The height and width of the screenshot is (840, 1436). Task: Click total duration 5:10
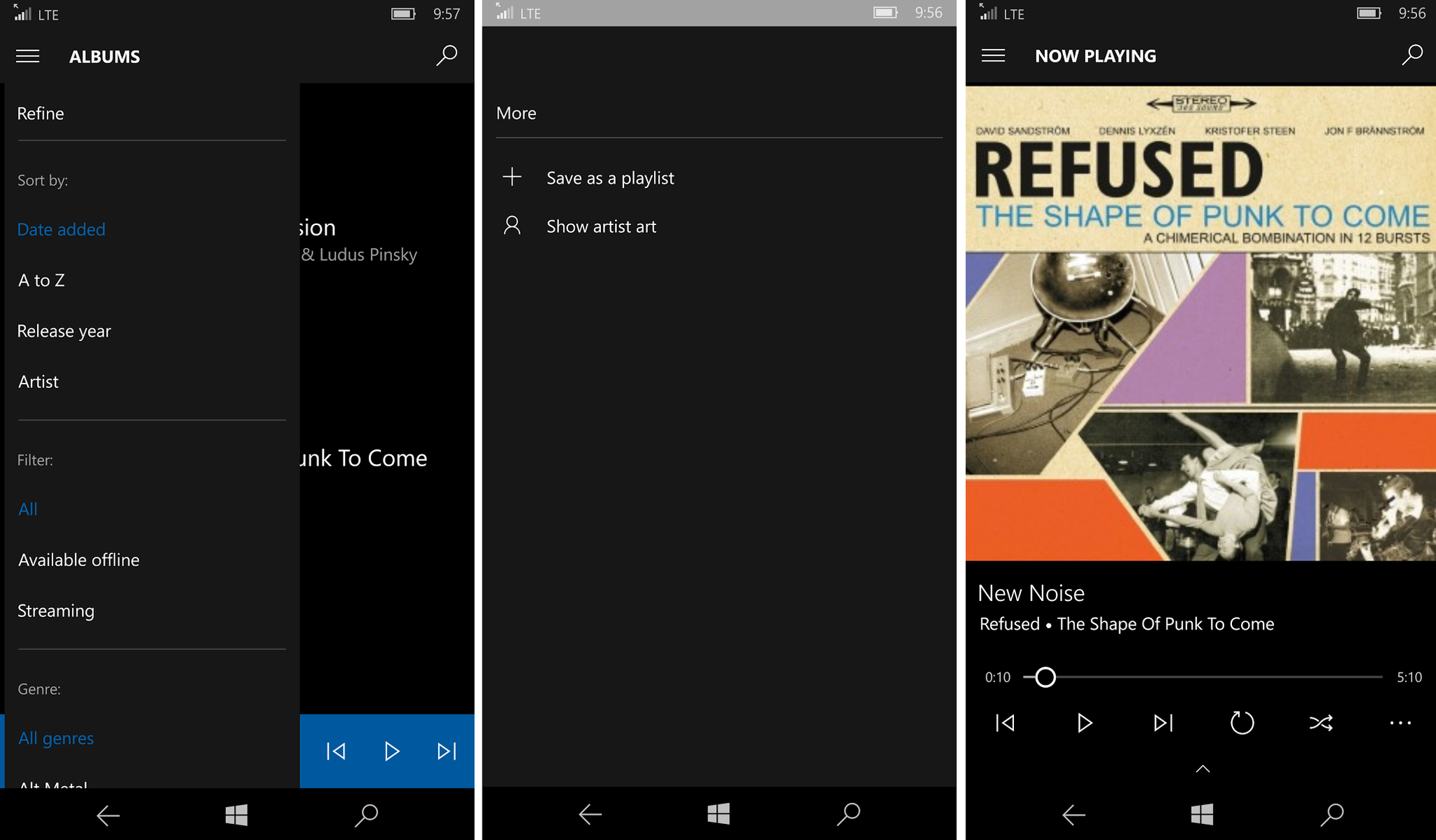tap(1409, 677)
